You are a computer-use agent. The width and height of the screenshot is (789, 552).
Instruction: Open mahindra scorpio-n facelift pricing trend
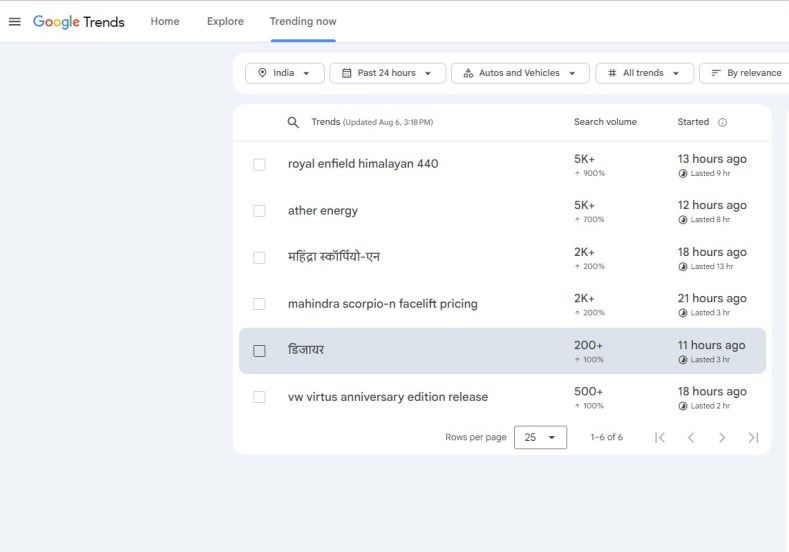pyautogui.click(x=382, y=304)
